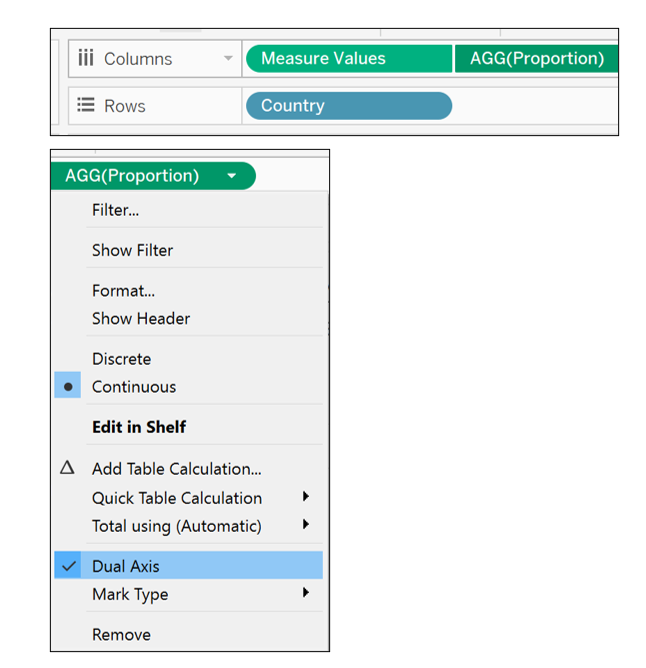This screenshot has height=668, width=646.
Task: Toggle the Show Header menu item
Action: tap(141, 319)
